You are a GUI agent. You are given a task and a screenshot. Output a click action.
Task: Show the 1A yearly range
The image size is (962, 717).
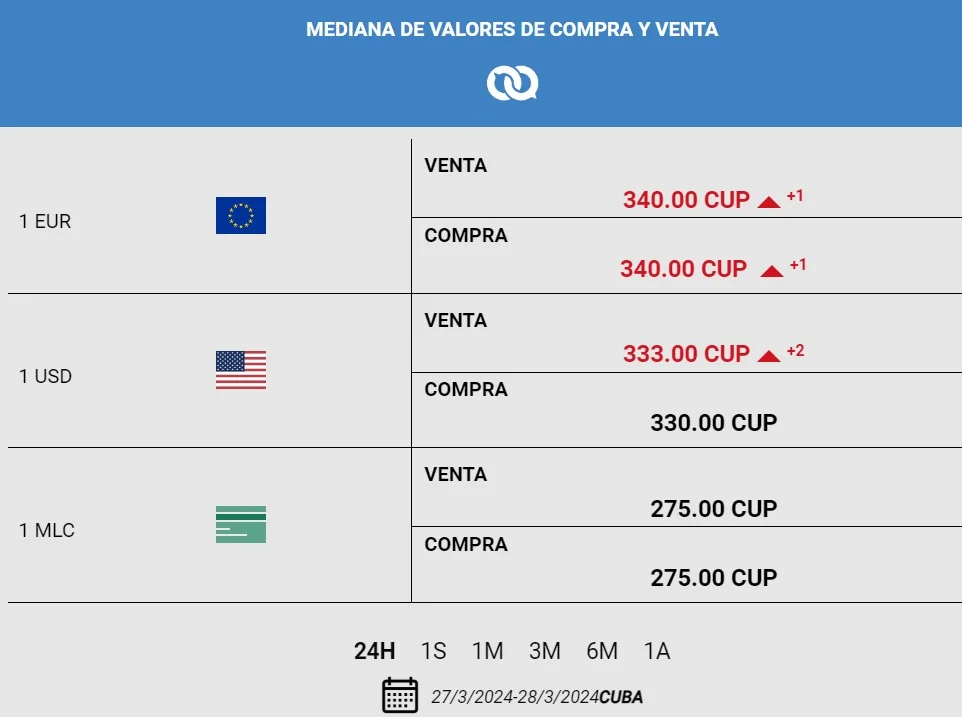click(x=657, y=651)
